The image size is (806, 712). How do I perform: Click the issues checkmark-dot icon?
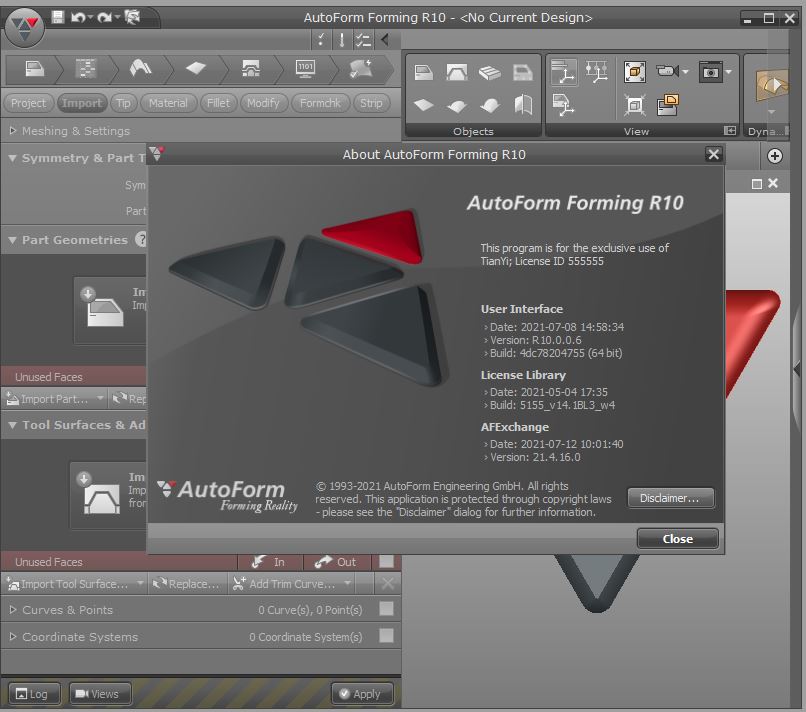pyautogui.click(x=321, y=39)
